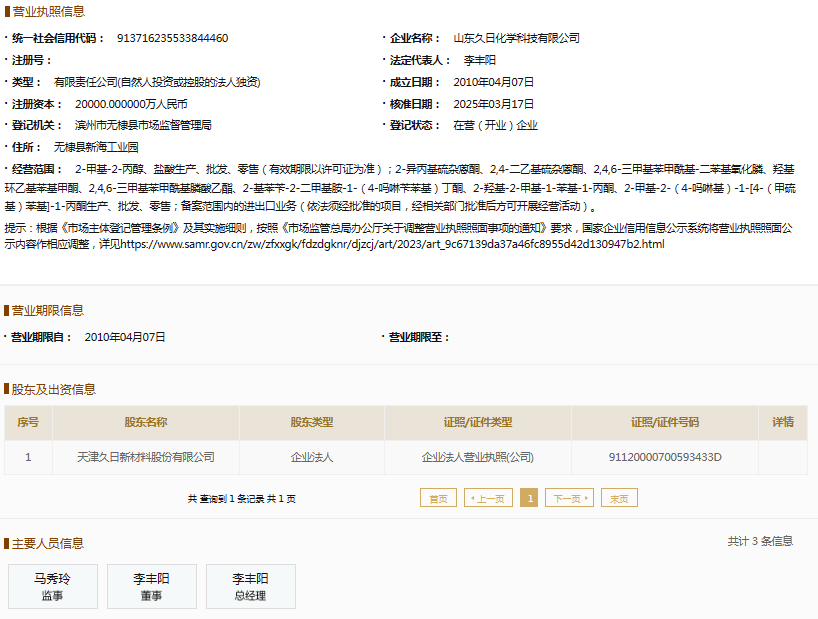This screenshot has height=619, width=818.
Task: Click the 营业期限至 label
Action: click(419, 337)
